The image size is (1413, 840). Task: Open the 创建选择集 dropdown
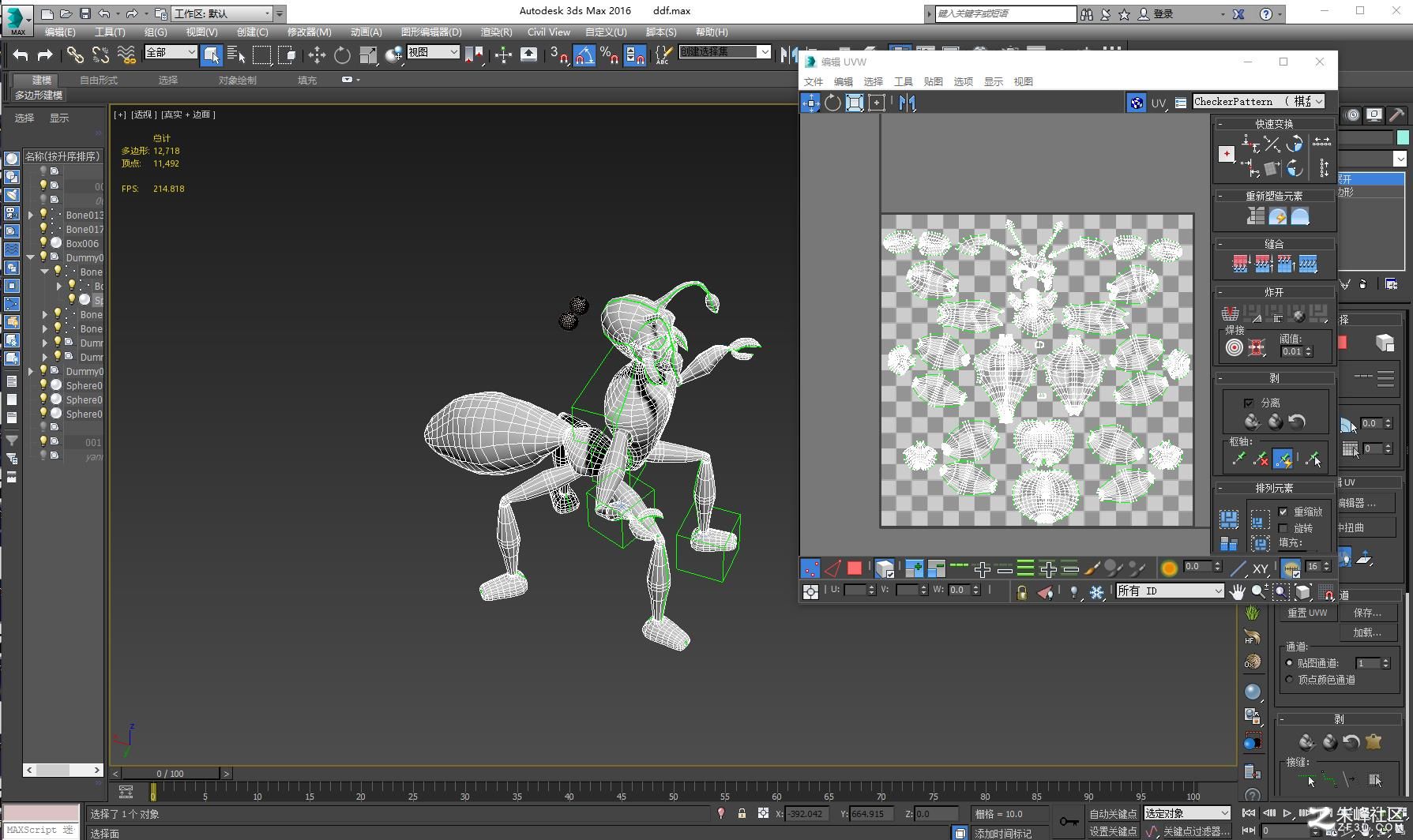click(724, 52)
